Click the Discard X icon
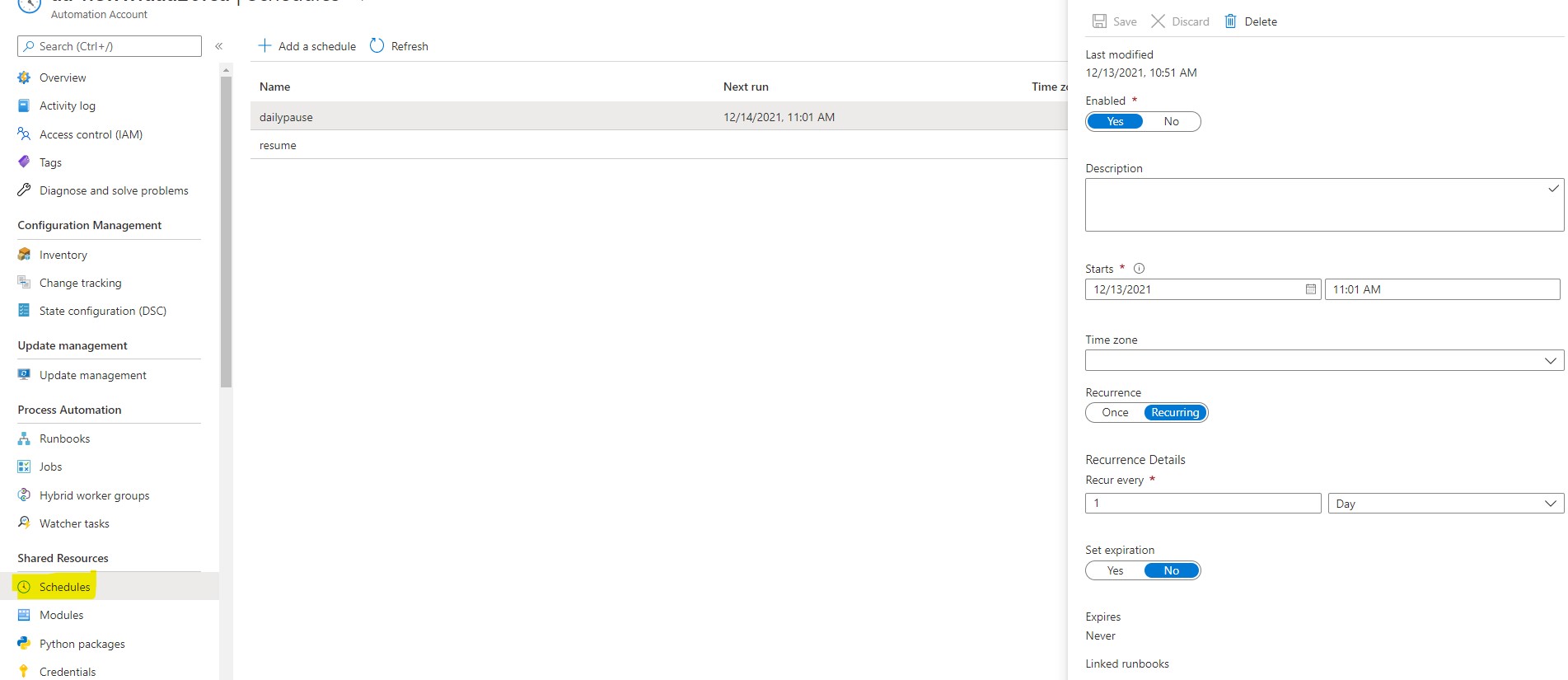The height and width of the screenshot is (680, 1568). tap(1158, 21)
